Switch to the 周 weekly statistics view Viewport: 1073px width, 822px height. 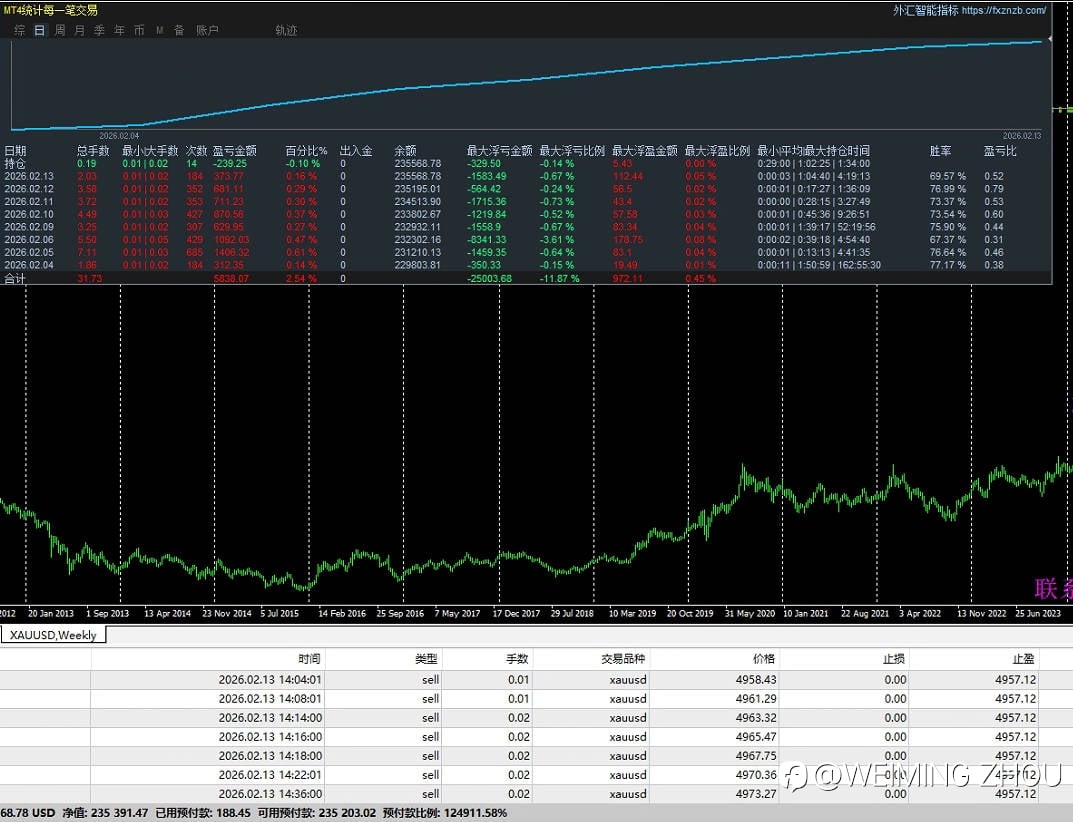60,31
